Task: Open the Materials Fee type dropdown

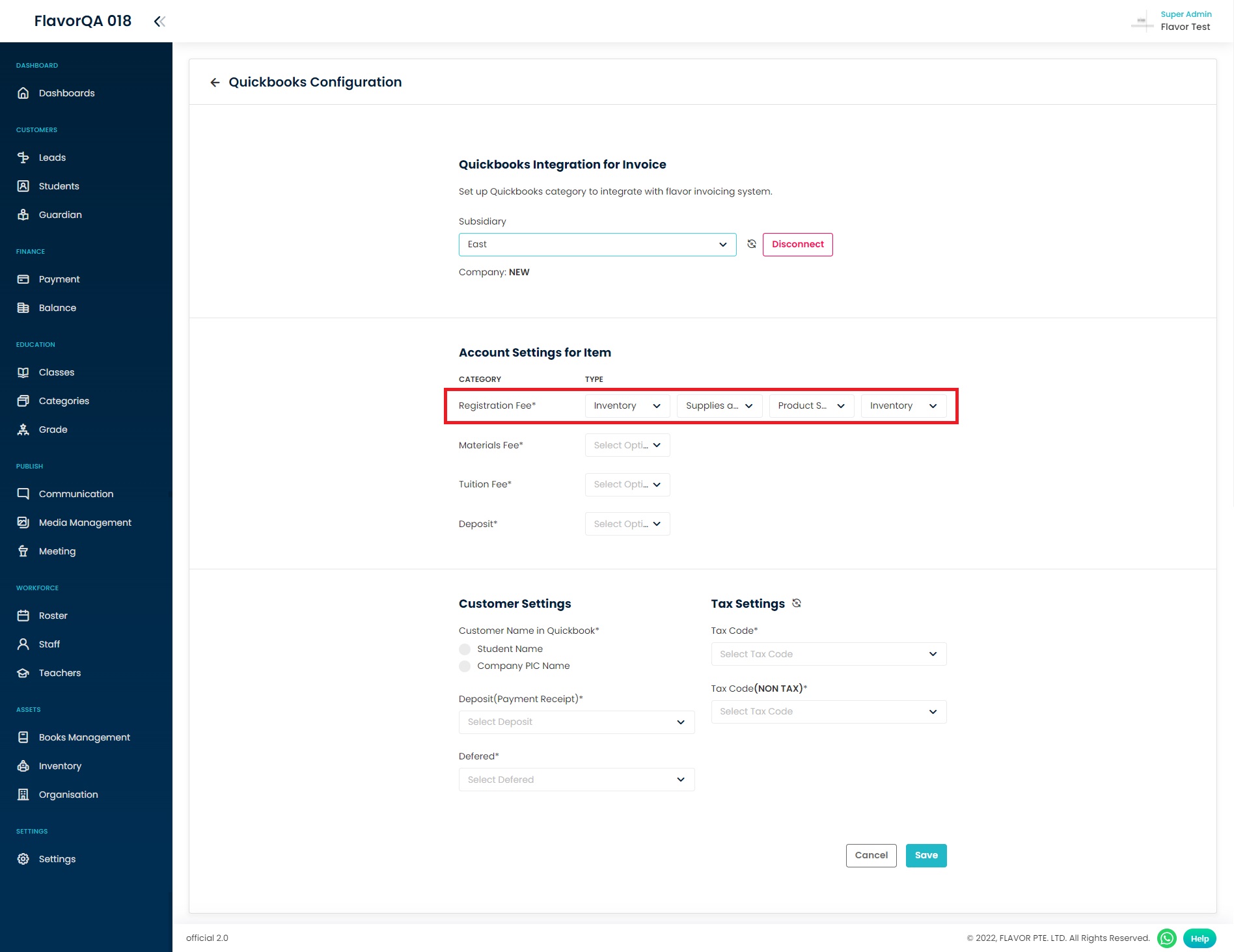Action: (627, 445)
